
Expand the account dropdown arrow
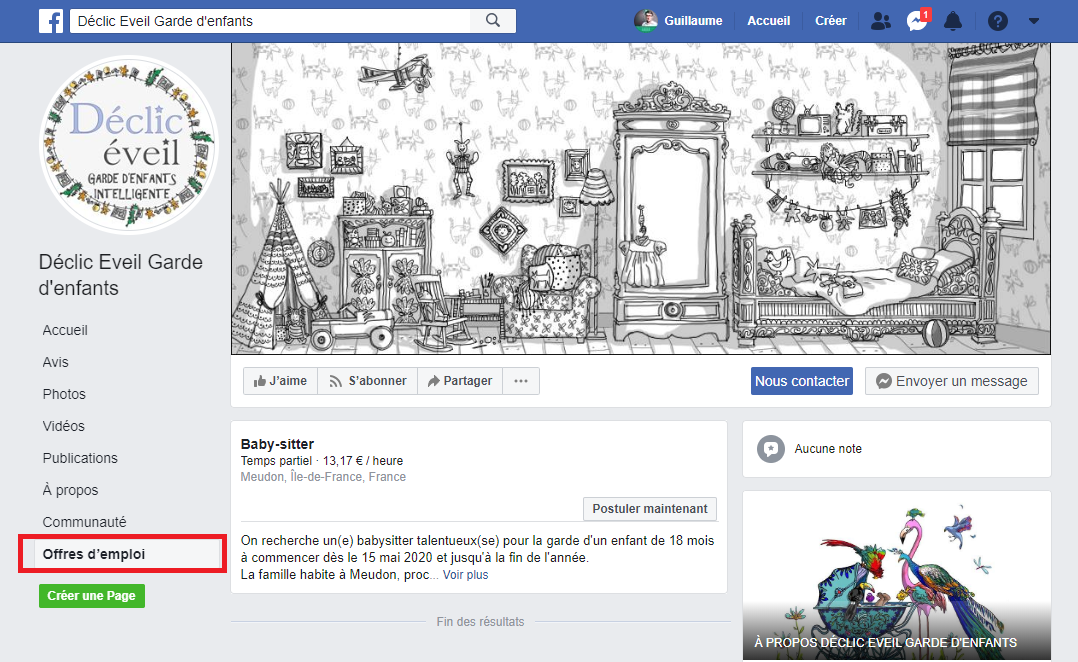(x=1033, y=21)
